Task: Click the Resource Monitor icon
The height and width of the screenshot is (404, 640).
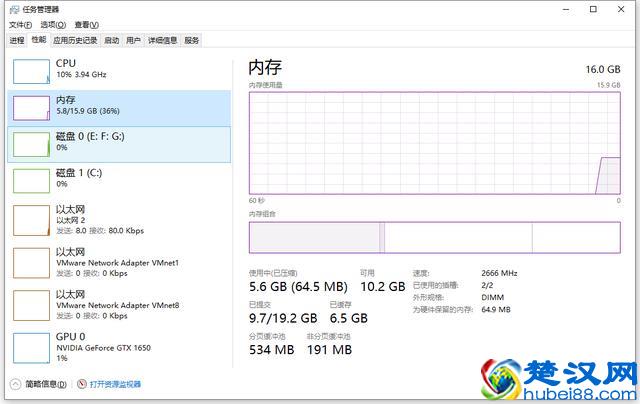Action: click(81, 384)
